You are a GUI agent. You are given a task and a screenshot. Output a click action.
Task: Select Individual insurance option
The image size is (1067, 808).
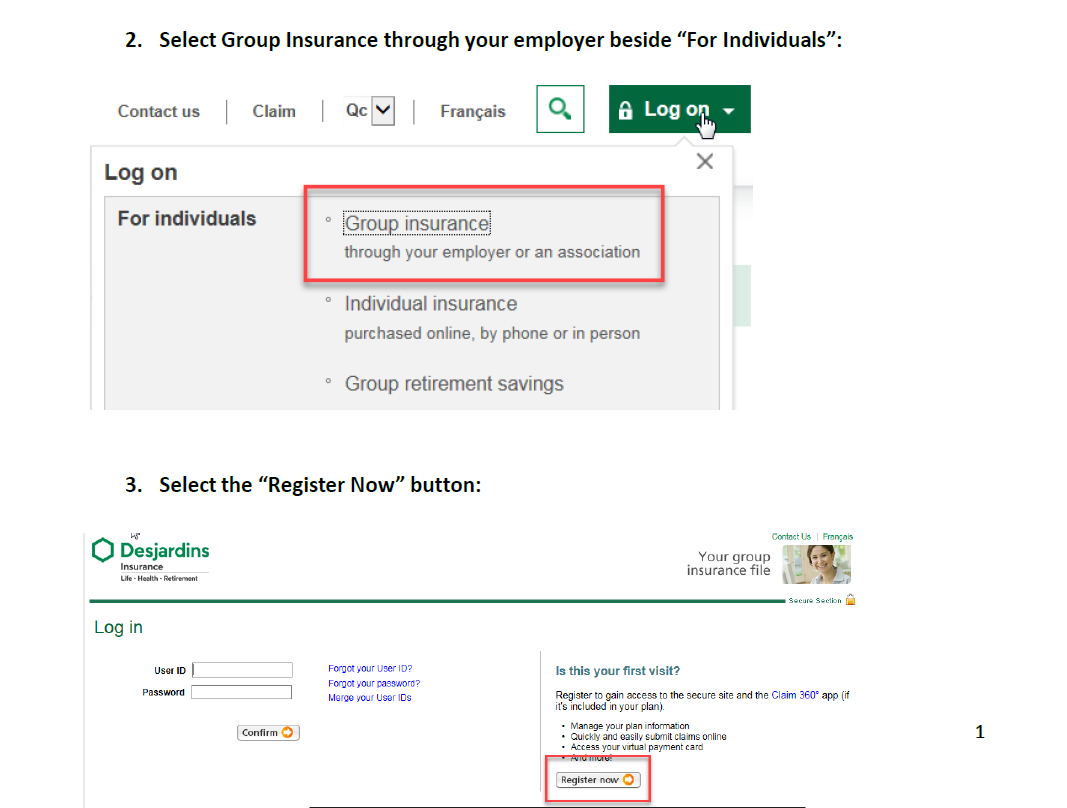(x=431, y=304)
